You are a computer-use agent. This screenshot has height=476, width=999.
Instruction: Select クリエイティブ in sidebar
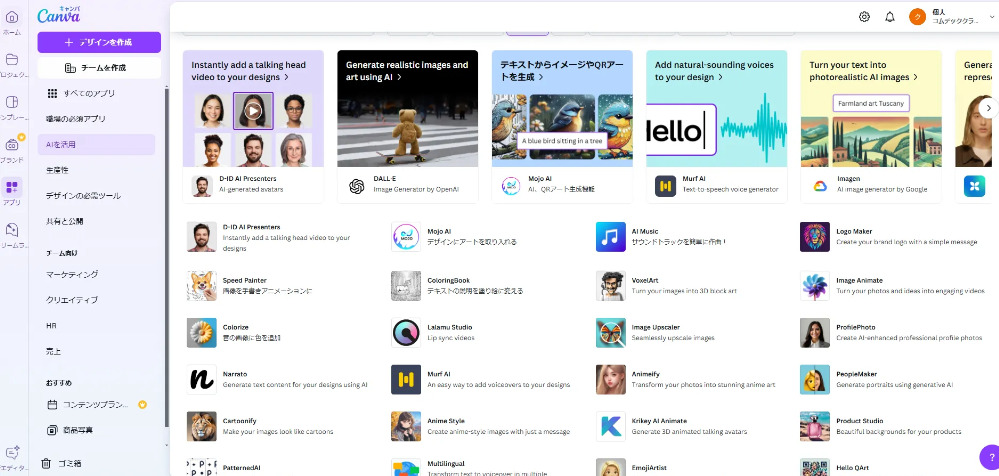pos(96,299)
